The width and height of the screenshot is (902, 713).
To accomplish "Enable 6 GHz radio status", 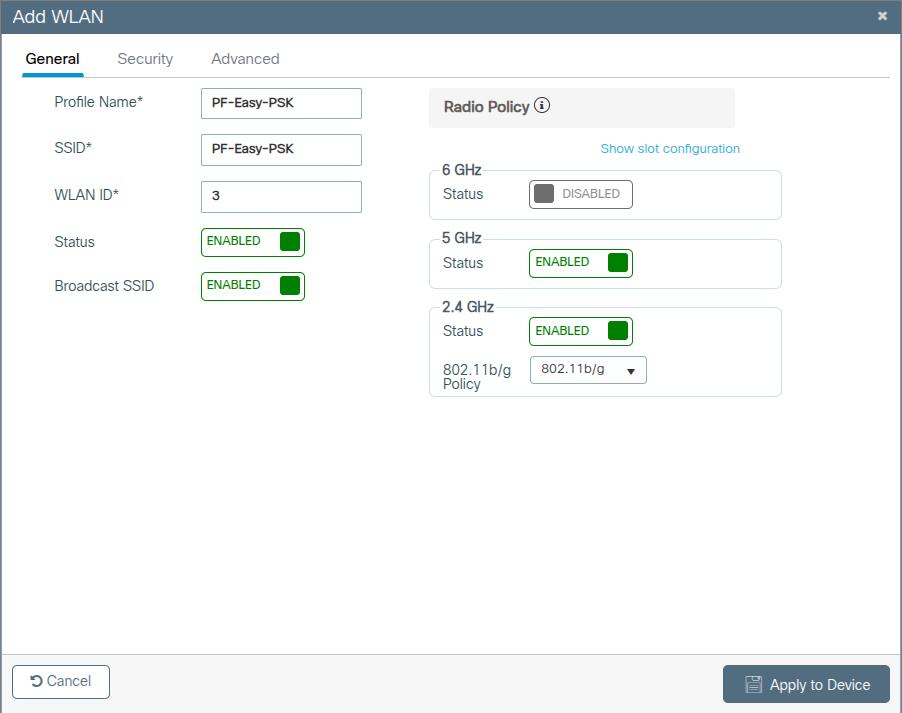I will (x=580, y=194).
